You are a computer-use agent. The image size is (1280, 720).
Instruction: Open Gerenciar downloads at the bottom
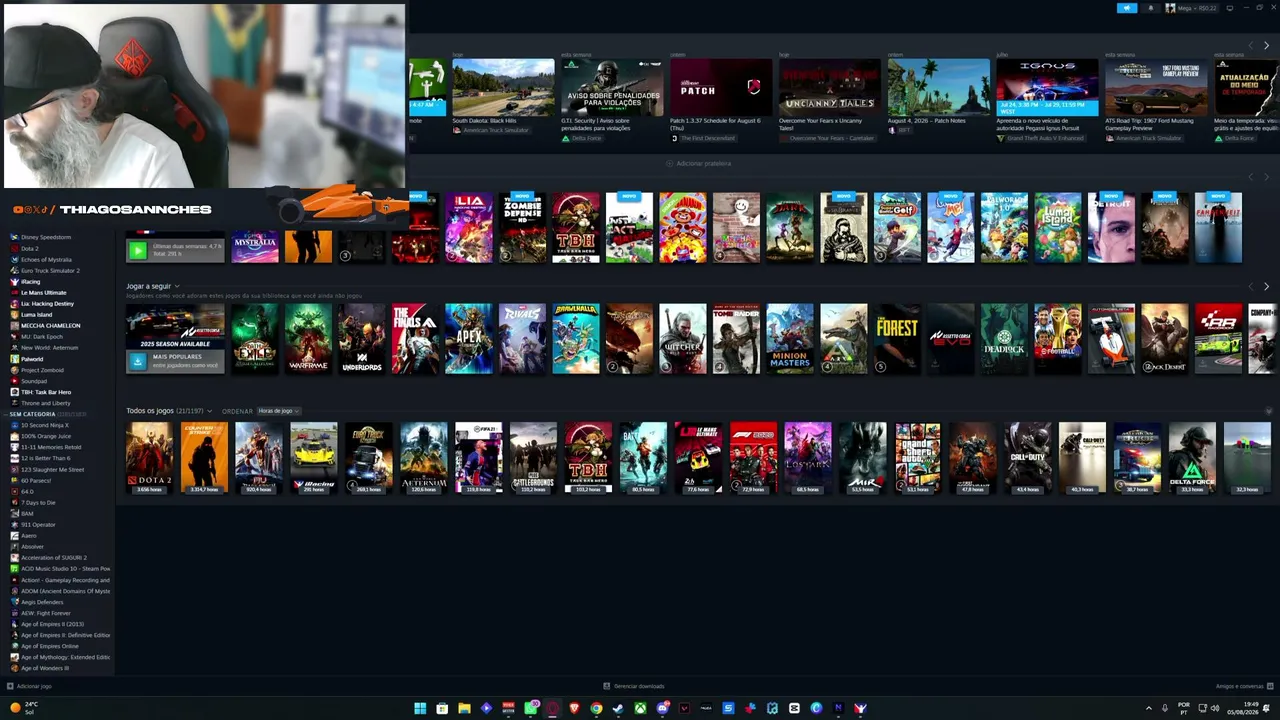(x=634, y=686)
